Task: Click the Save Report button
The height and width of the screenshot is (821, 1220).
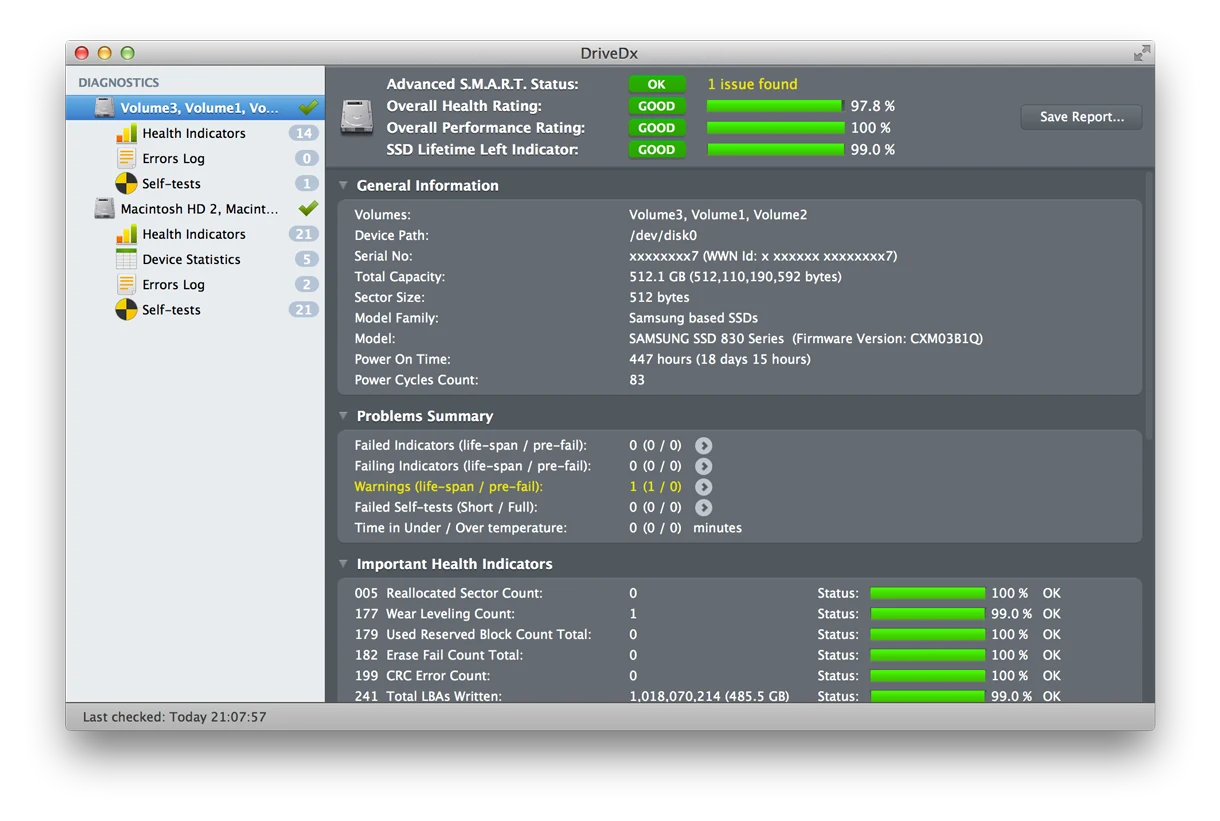Action: 1081,117
